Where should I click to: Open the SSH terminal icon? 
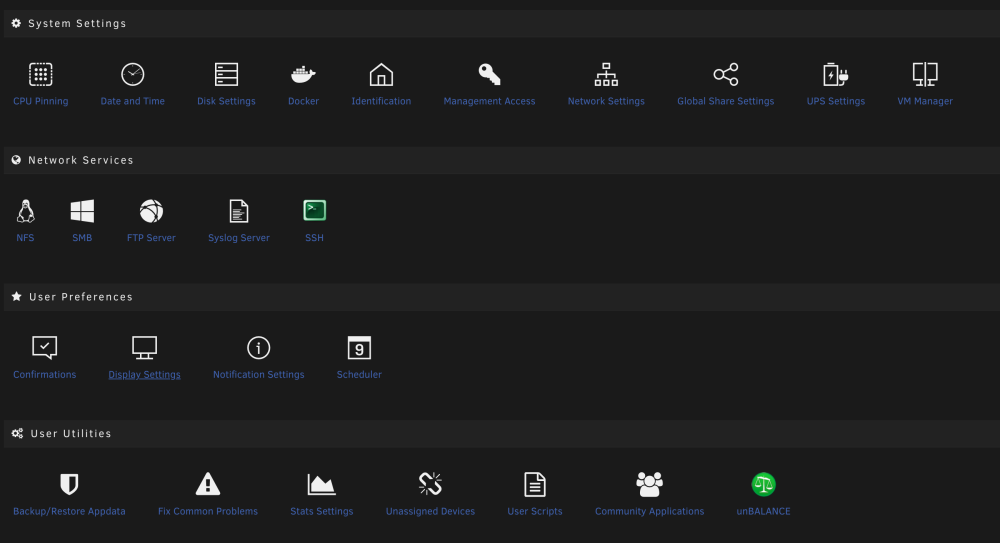314,211
